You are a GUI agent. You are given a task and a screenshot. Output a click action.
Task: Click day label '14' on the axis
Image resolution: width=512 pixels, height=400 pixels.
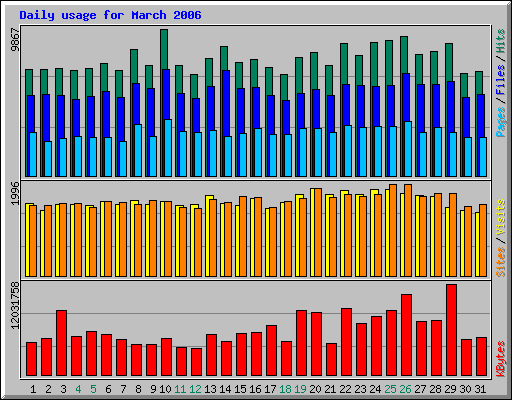(x=225, y=389)
